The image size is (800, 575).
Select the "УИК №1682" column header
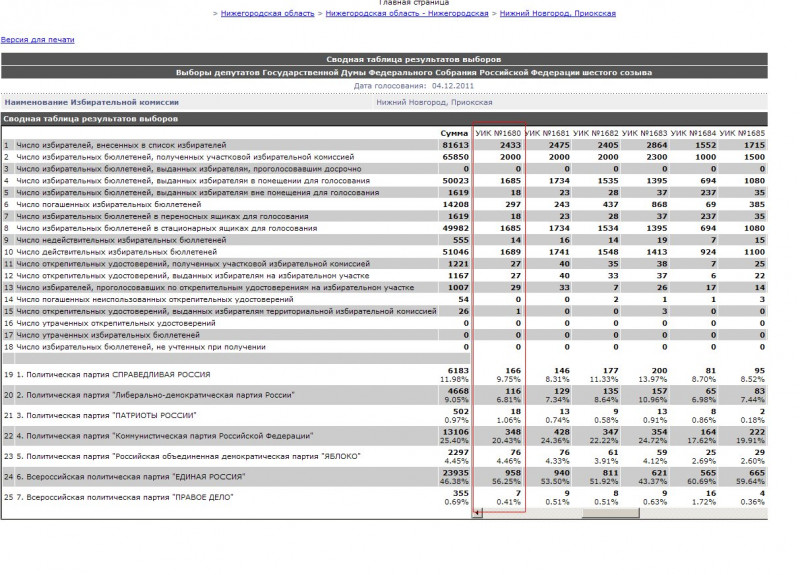point(596,133)
